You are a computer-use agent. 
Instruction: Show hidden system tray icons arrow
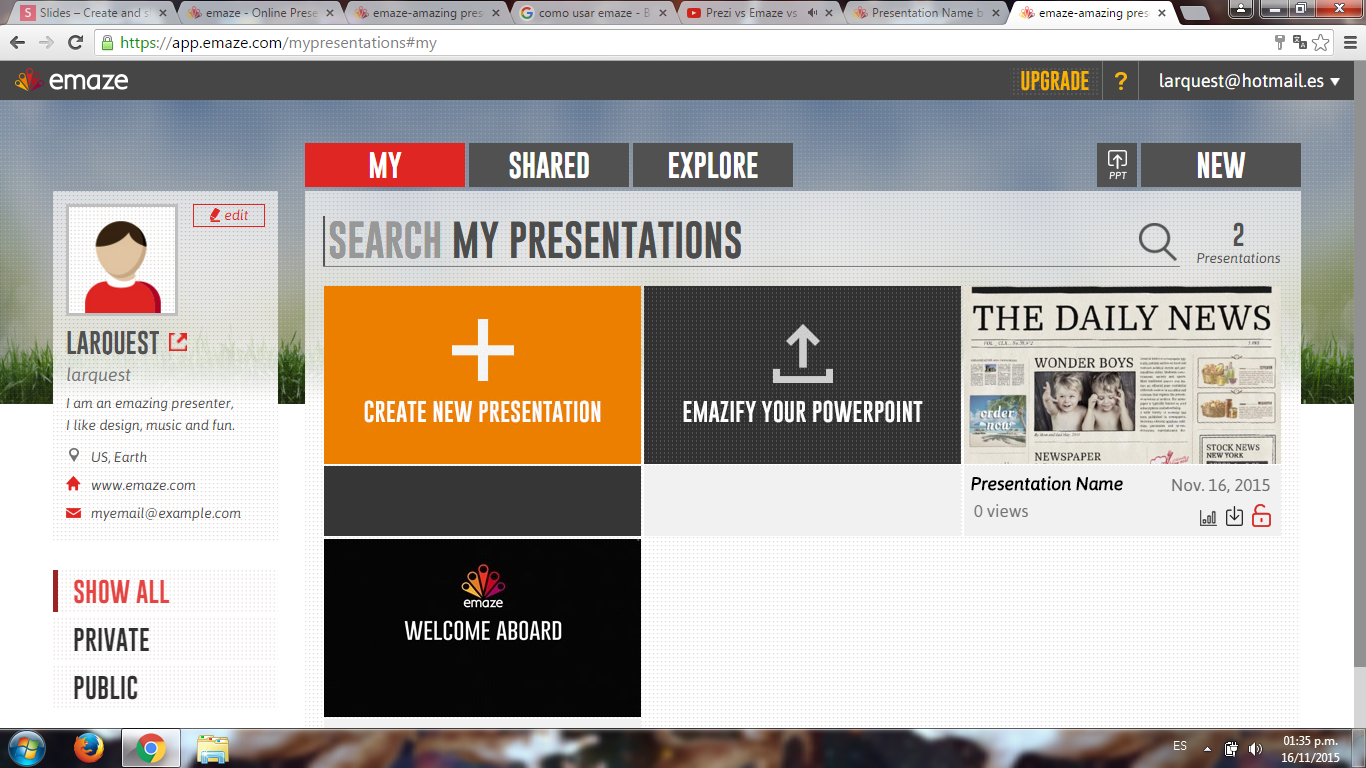click(x=1207, y=748)
